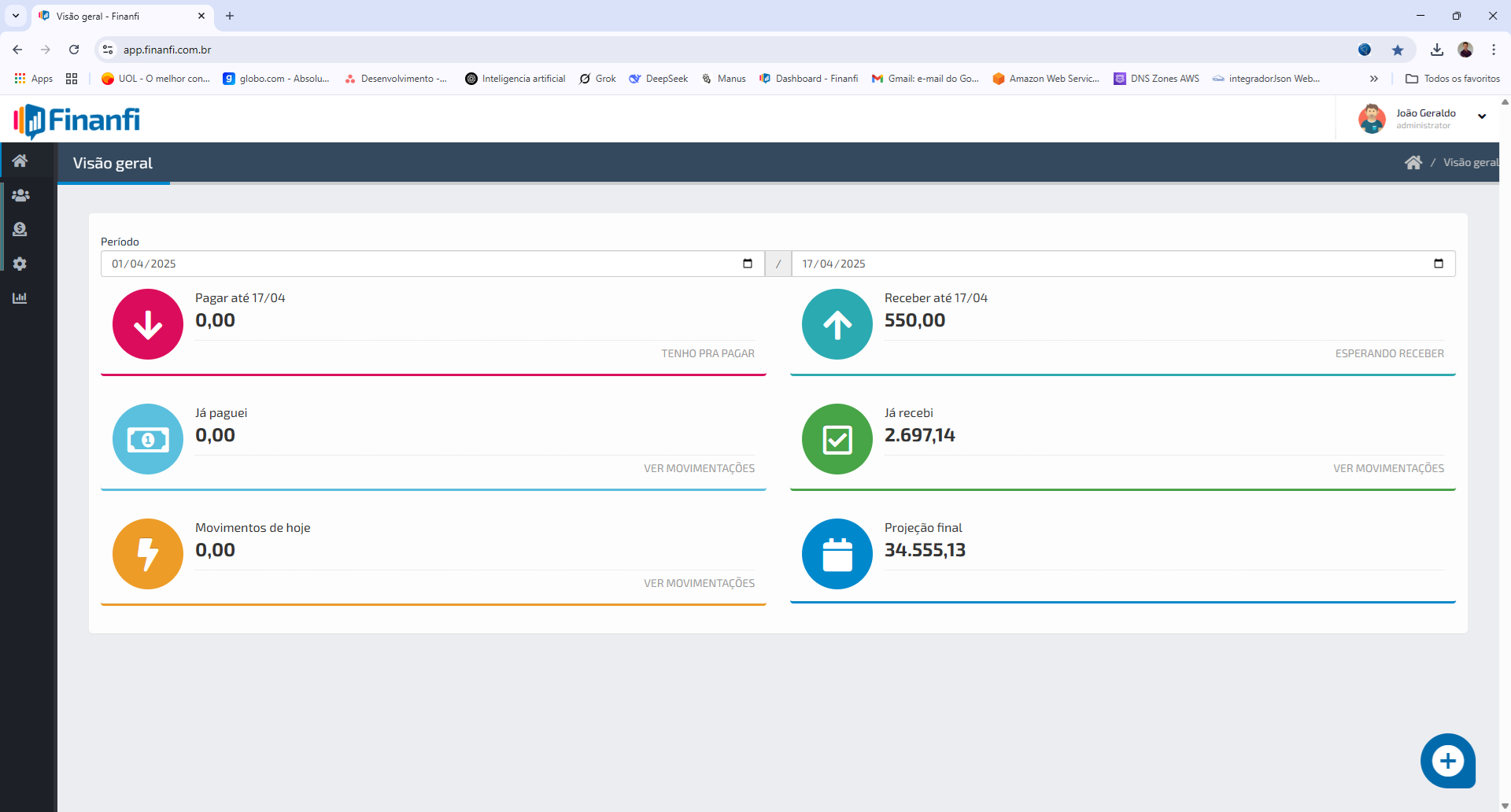Viewport: 1511px width, 812px height.
Task: Open the start date calendar picker
Action: (747, 263)
